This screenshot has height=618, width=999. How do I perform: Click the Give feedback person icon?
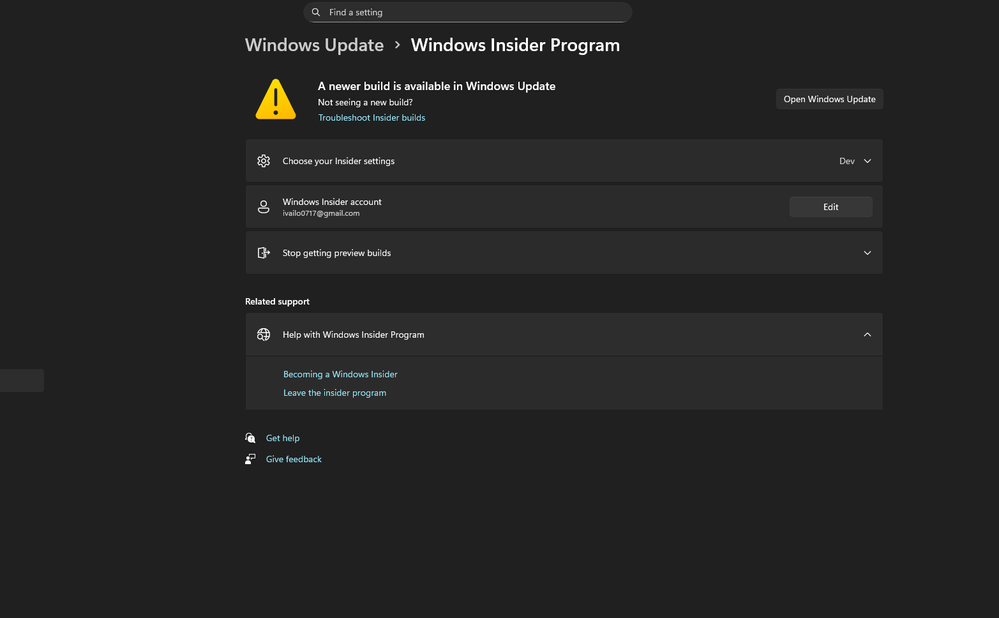[250, 459]
